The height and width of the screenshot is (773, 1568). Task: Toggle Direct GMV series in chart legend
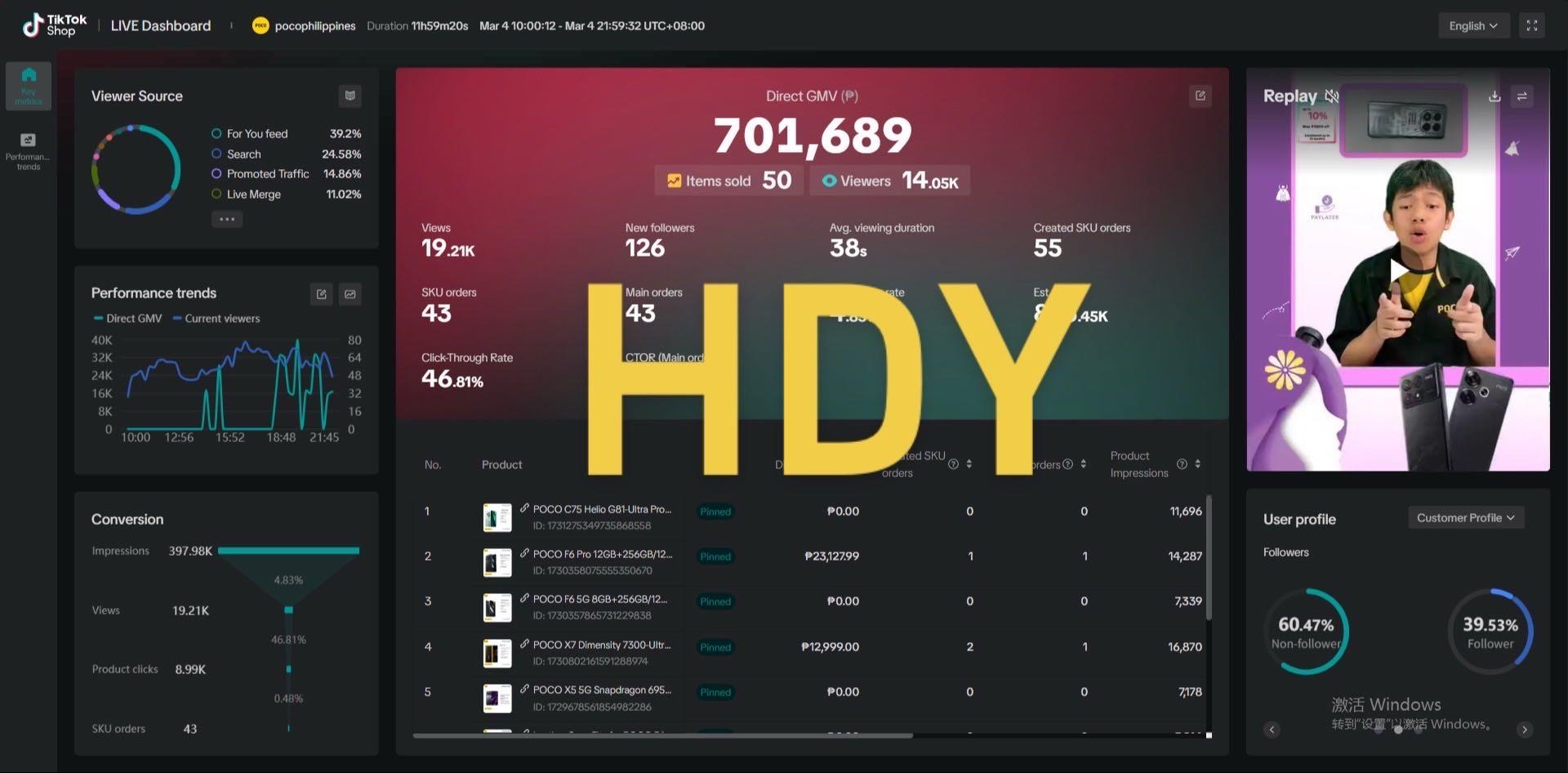click(x=128, y=318)
